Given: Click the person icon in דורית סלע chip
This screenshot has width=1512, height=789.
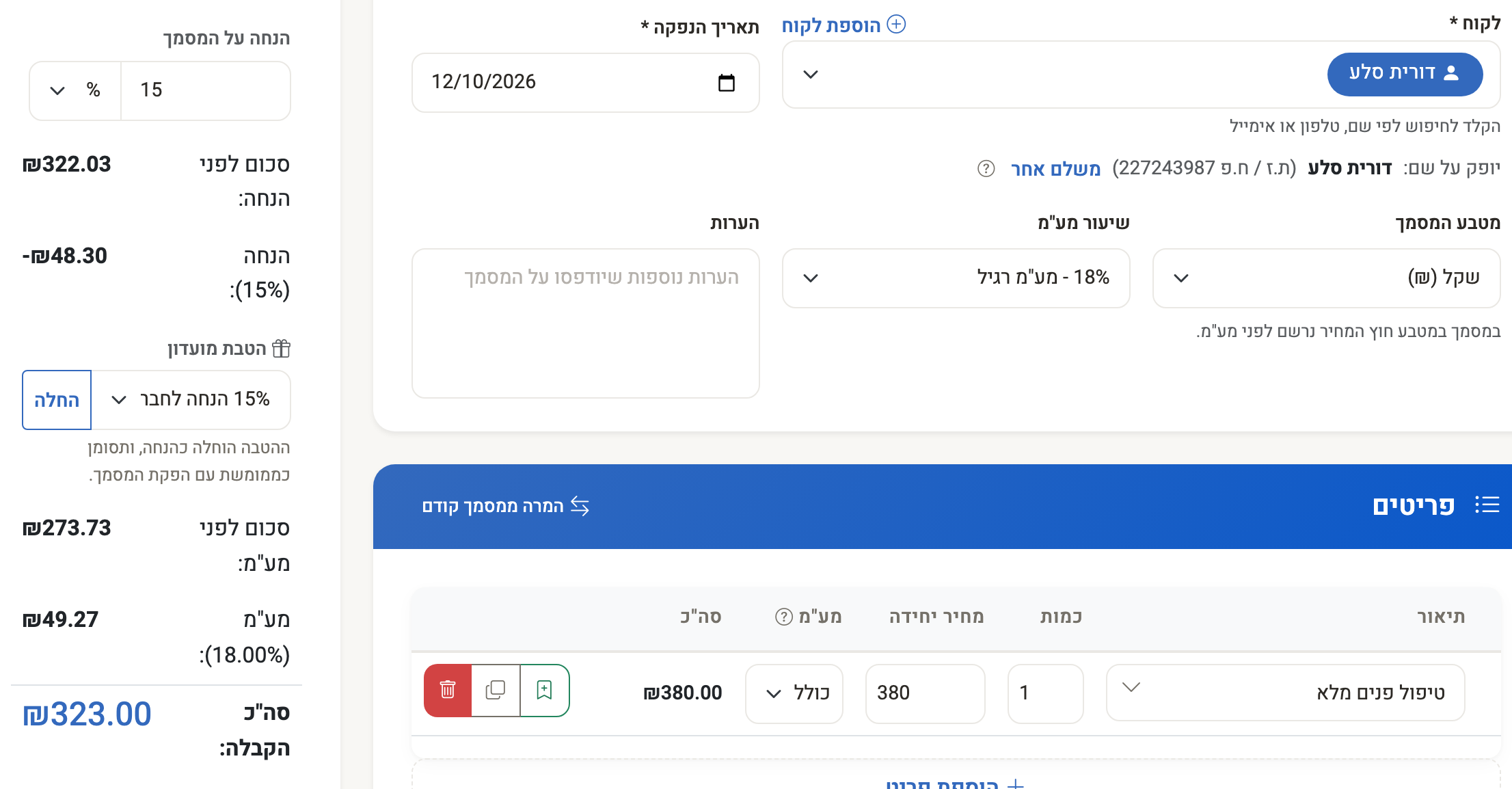Looking at the screenshot, I should [x=1450, y=73].
